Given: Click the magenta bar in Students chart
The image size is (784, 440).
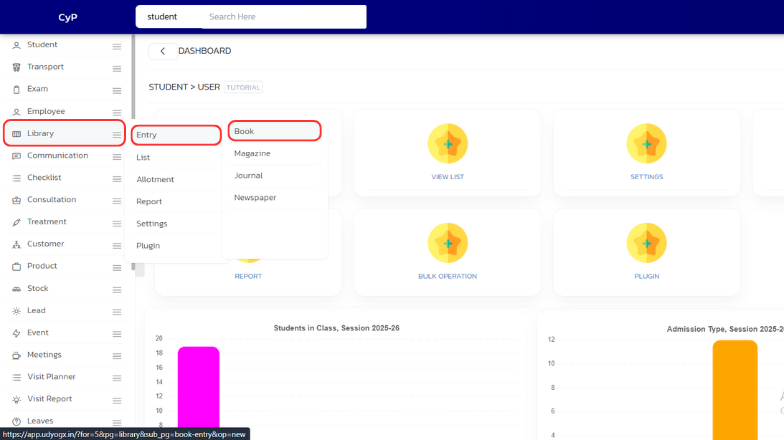Looking at the screenshot, I should pos(198,390).
